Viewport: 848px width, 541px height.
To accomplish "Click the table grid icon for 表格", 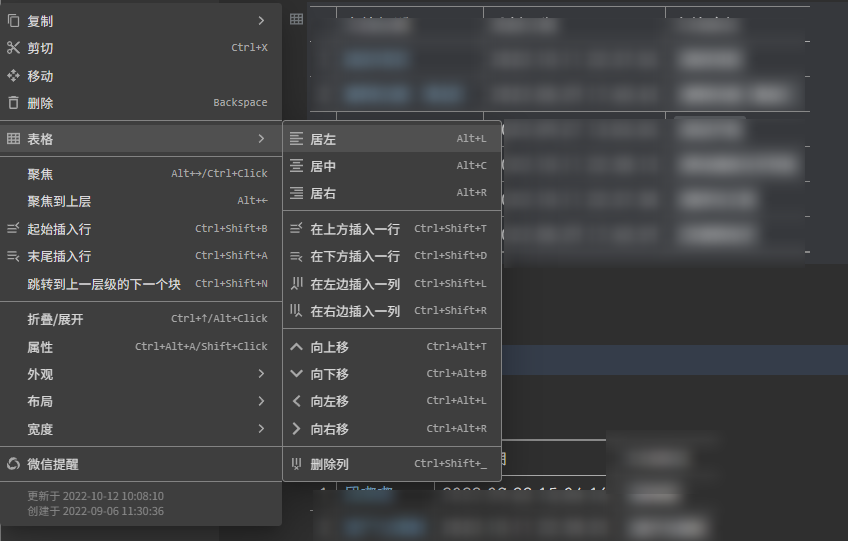I will pyautogui.click(x=14, y=138).
